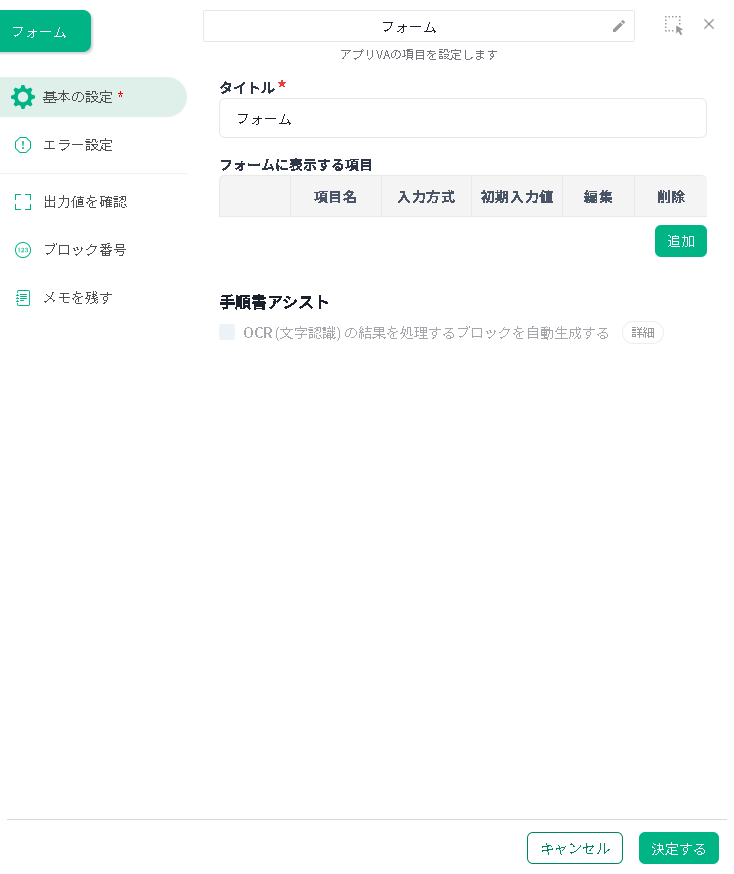This screenshot has width=734, height=874.
Task: Close the form settings panel
Action: (709, 24)
